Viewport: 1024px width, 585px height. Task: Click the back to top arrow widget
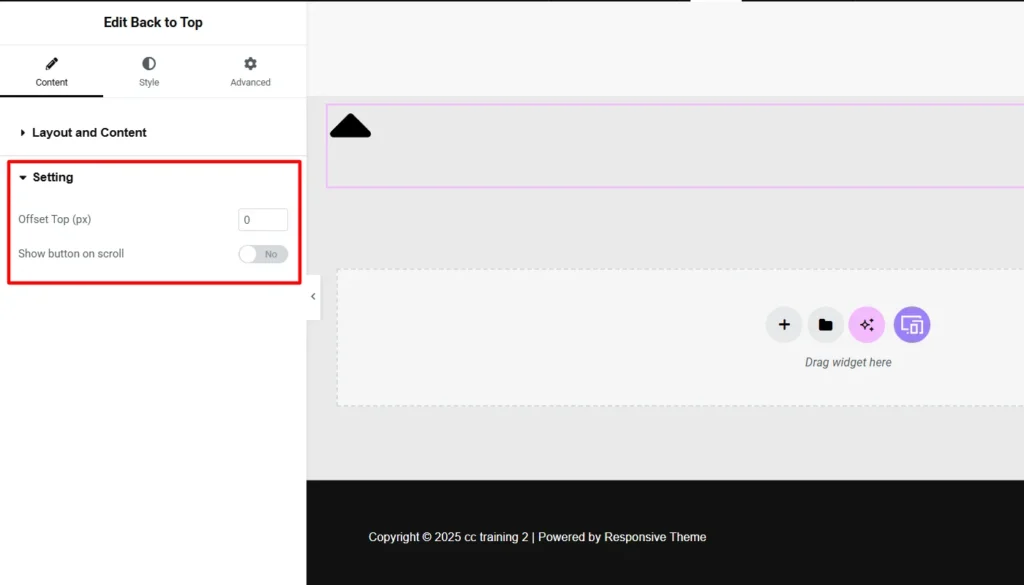[351, 126]
